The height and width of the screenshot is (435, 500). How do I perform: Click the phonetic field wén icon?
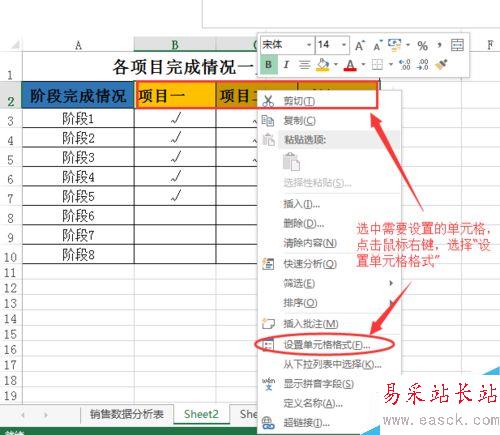(268, 384)
